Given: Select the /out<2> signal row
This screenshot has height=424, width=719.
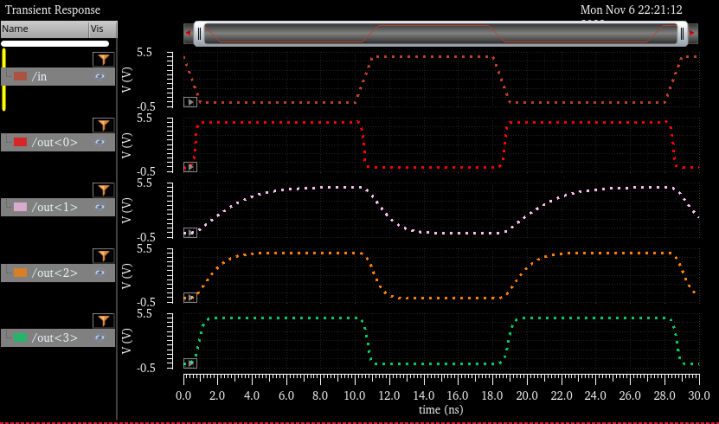Looking at the screenshot, I should [58, 273].
